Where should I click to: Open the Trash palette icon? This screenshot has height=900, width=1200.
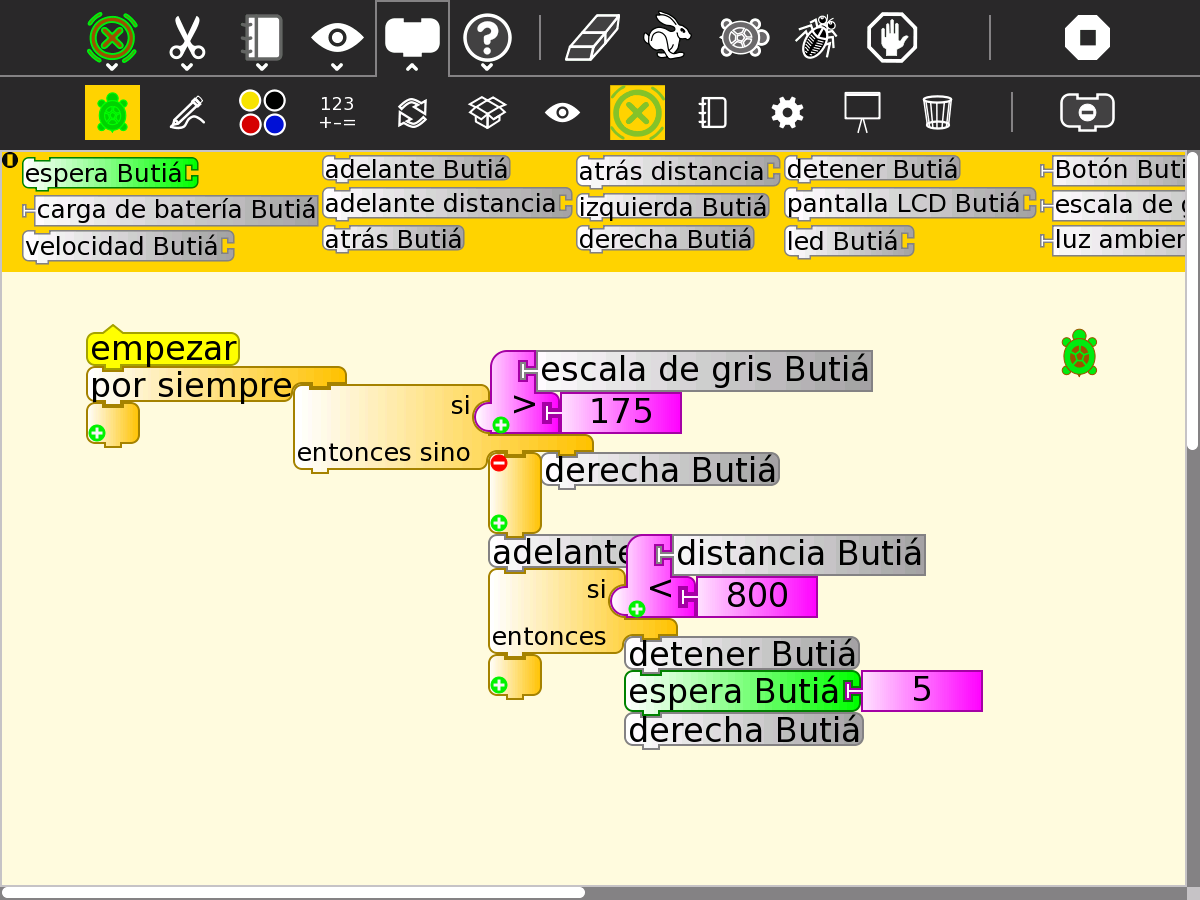[x=937, y=112]
